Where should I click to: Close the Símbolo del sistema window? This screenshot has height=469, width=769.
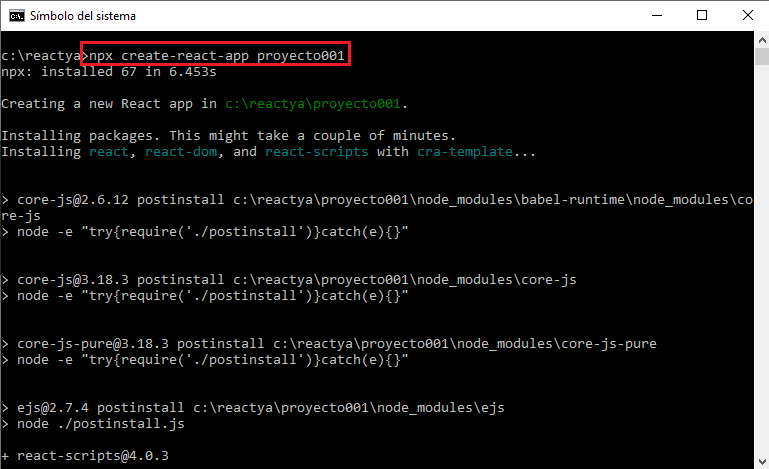pyautogui.click(x=747, y=15)
